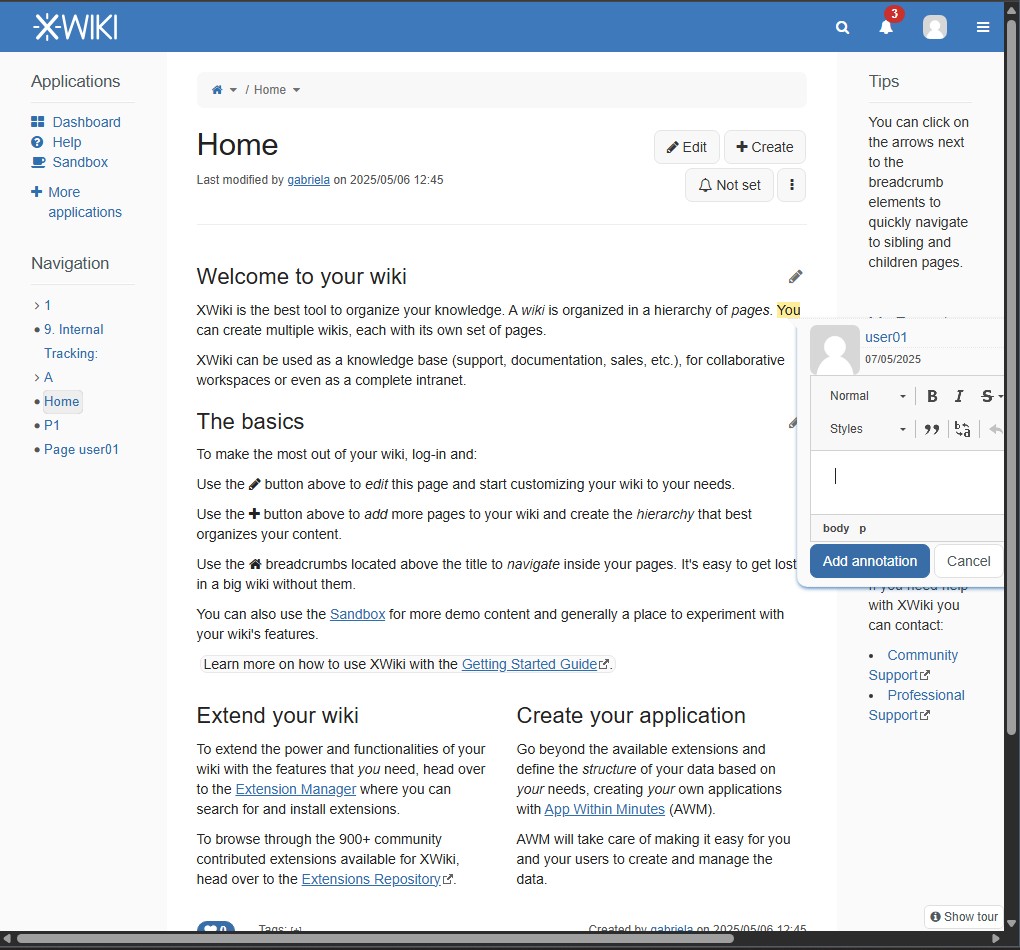The width and height of the screenshot is (1020, 950).
Task: Select the 'p' element in the editor path
Action: [863, 528]
